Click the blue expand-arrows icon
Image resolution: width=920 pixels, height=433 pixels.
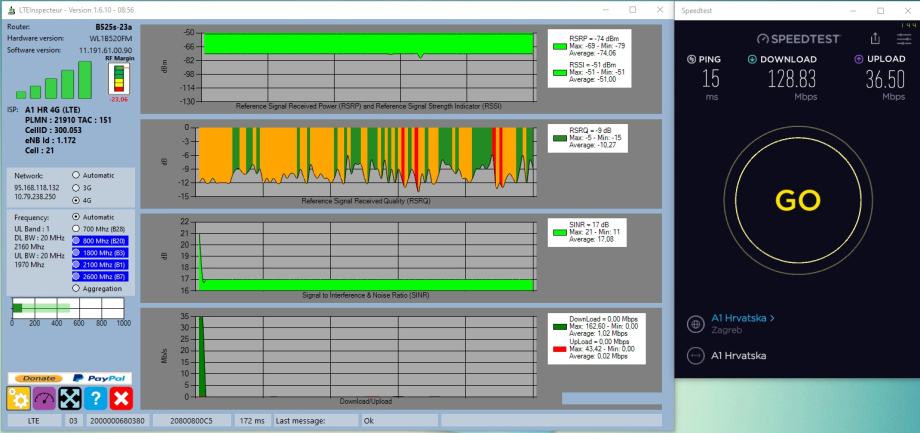click(x=70, y=399)
